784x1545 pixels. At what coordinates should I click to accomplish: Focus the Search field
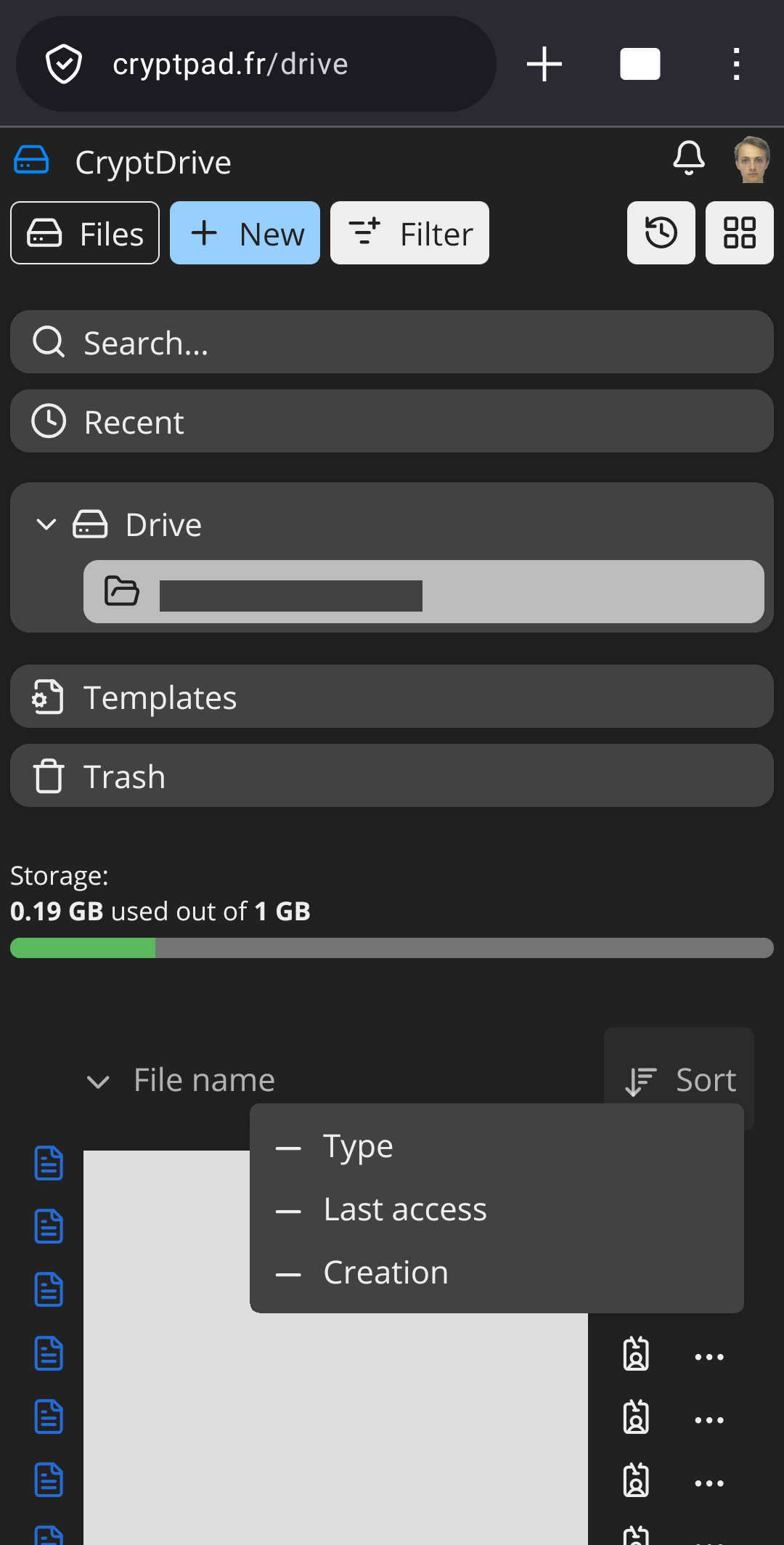tap(391, 342)
